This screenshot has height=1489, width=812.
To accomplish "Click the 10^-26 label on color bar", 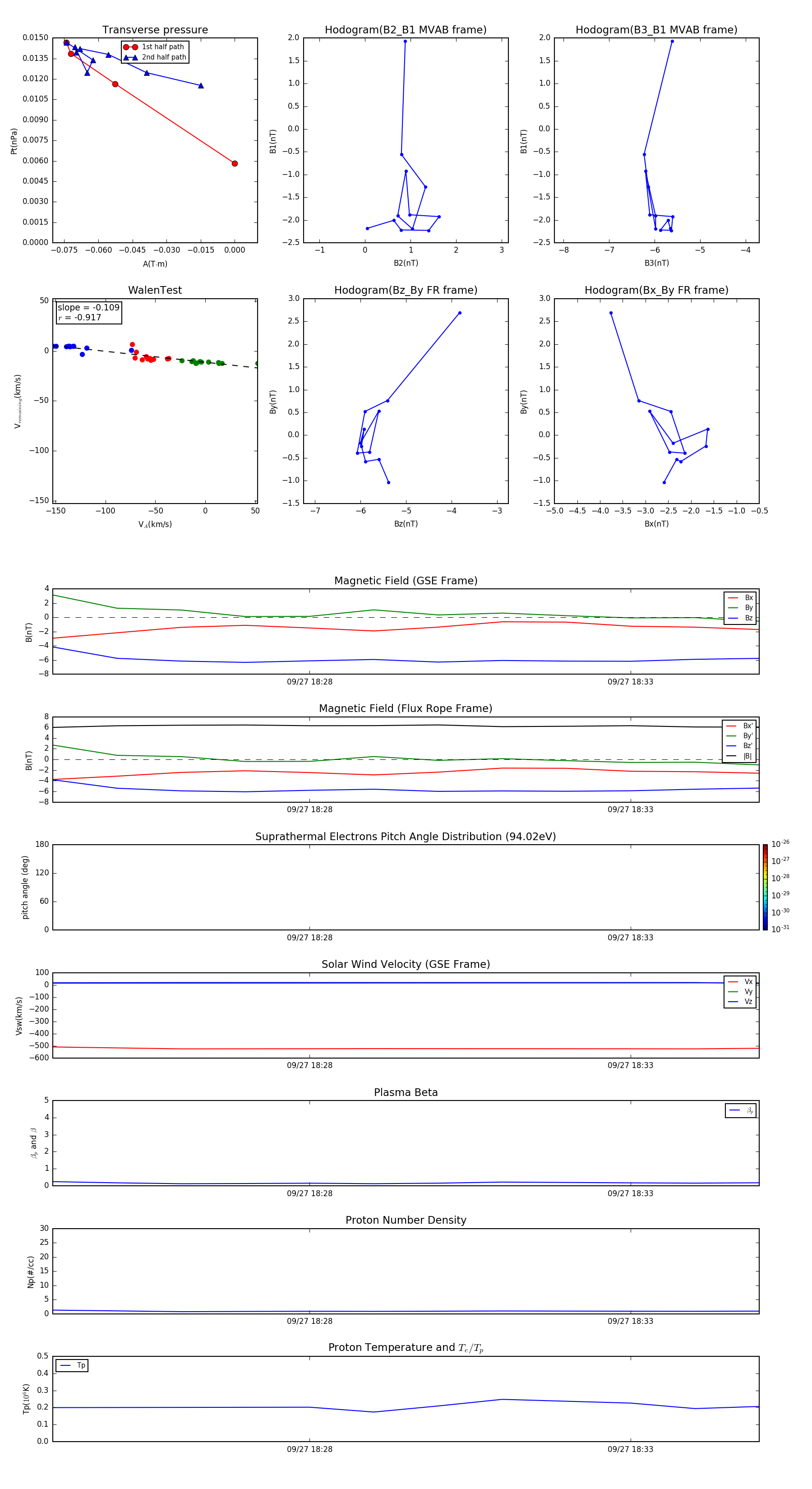I will (x=780, y=844).
